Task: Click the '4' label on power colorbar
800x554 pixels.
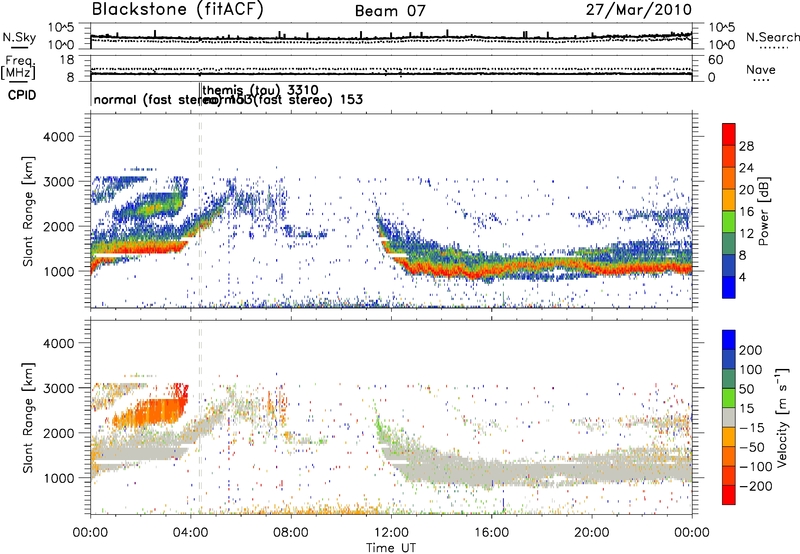Action: 742,277
